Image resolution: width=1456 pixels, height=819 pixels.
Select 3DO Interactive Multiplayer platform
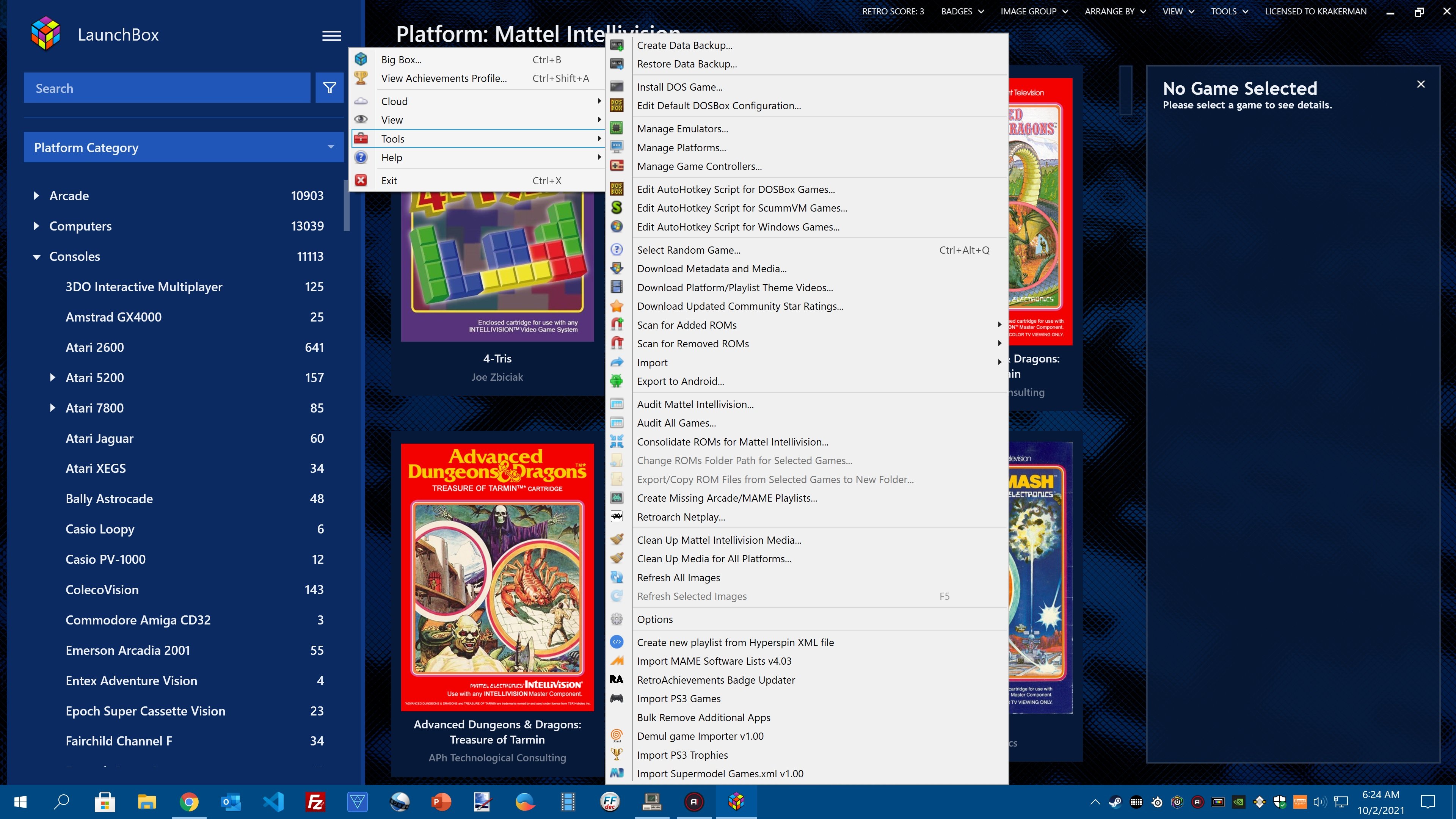144,287
